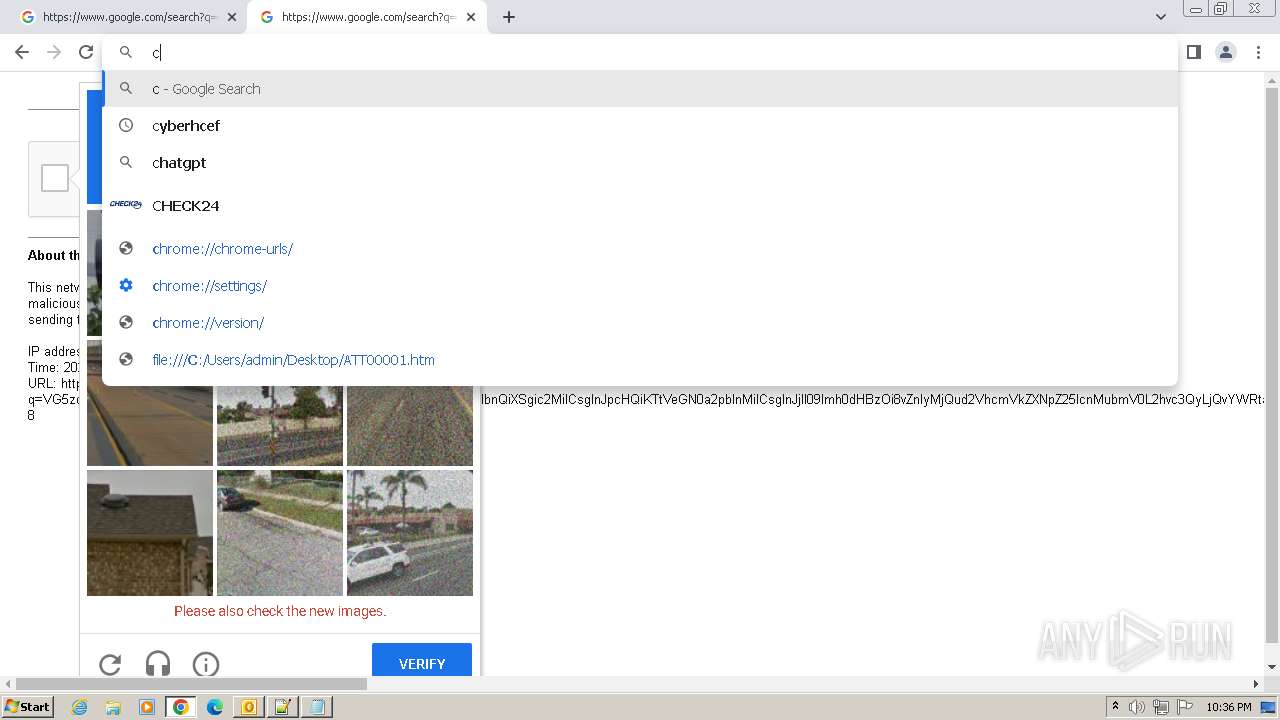
Task: Open the chrome://version/ suggestion
Action: pyautogui.click(x=640, y=322)
